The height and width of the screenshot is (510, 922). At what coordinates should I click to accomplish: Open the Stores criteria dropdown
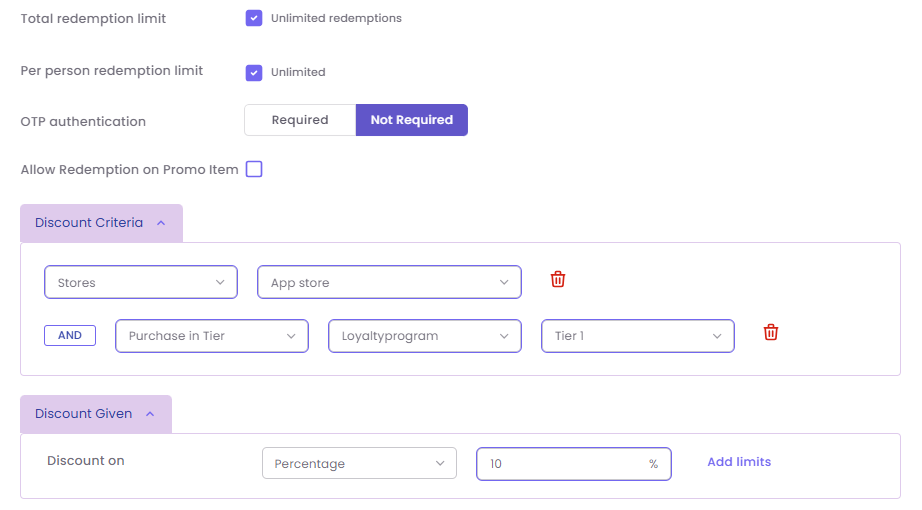141,282
